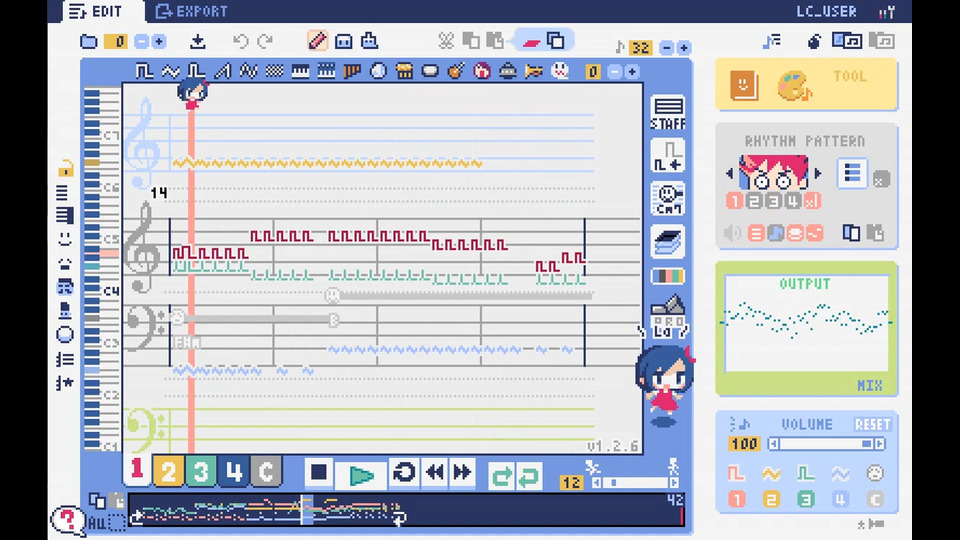The image size is (960, 540).
Task: Choose the guitar instrument
Action: (456, 71)
